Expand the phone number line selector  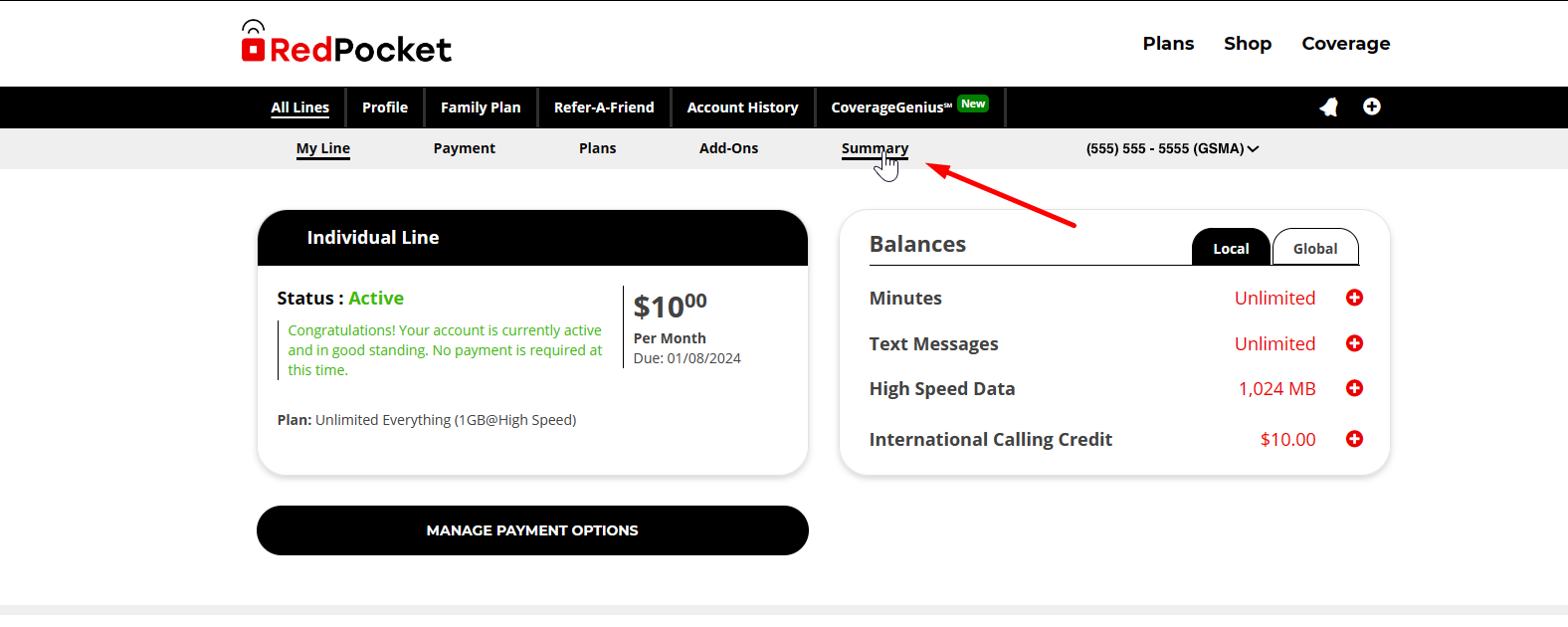click(x=1172, y=148)
